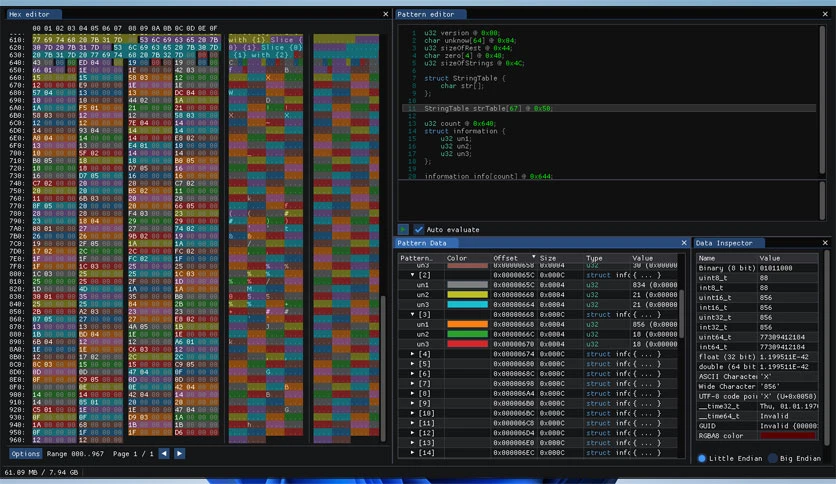Select the '__time32_t' inspector row
This screenshot has height=484, width=836.
point(757,406)
